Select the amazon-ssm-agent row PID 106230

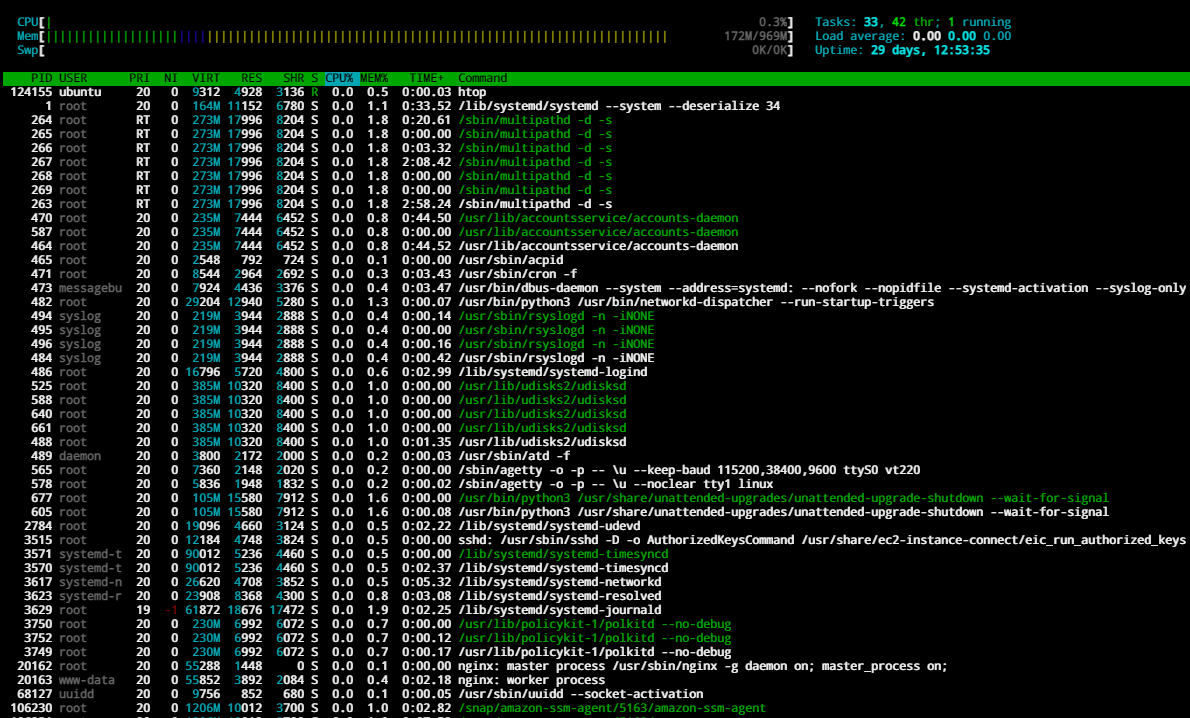click(595, 708)
